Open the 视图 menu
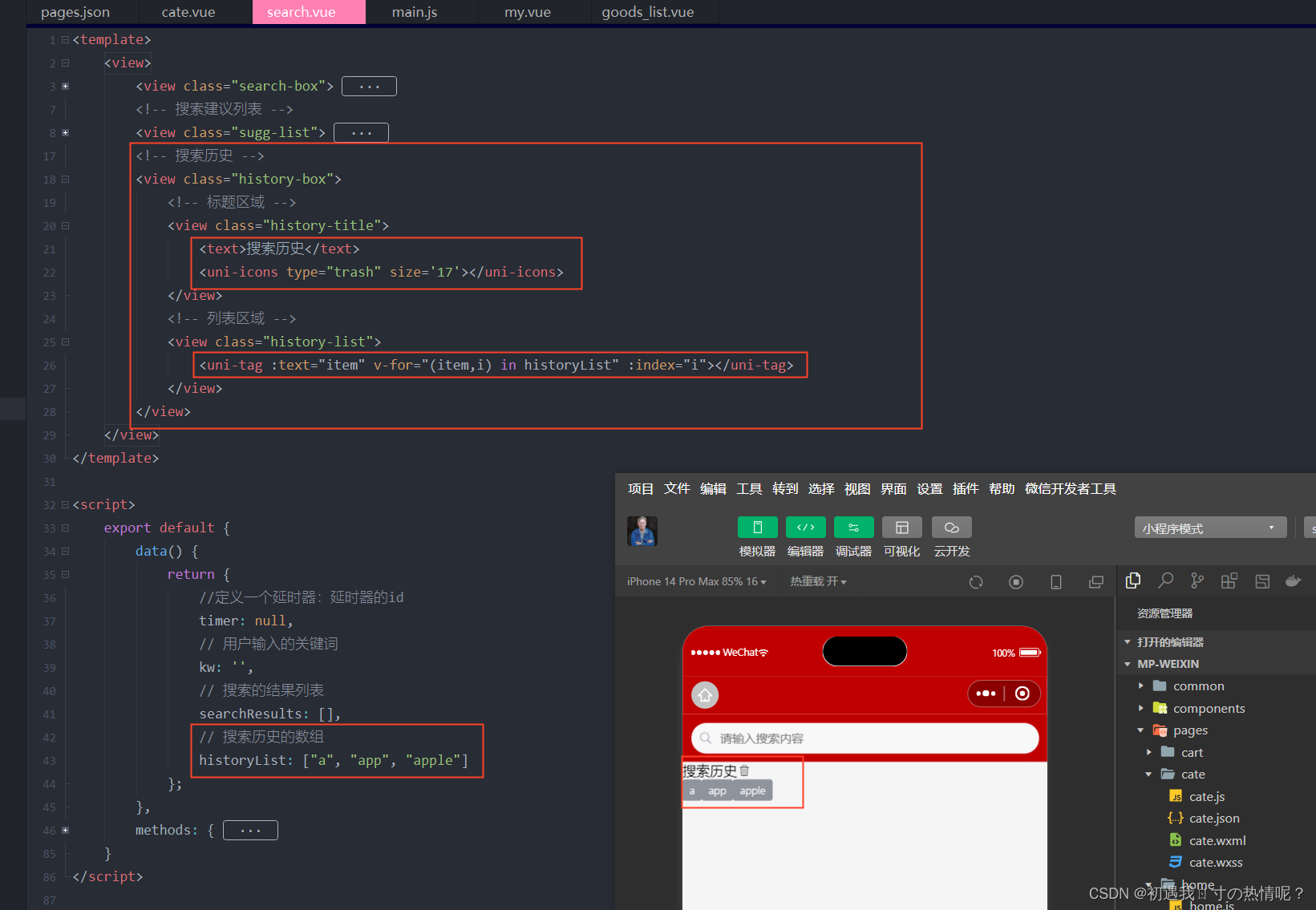Image resolution: width=1316 pixels, height=910 pixels. [857, 488]
